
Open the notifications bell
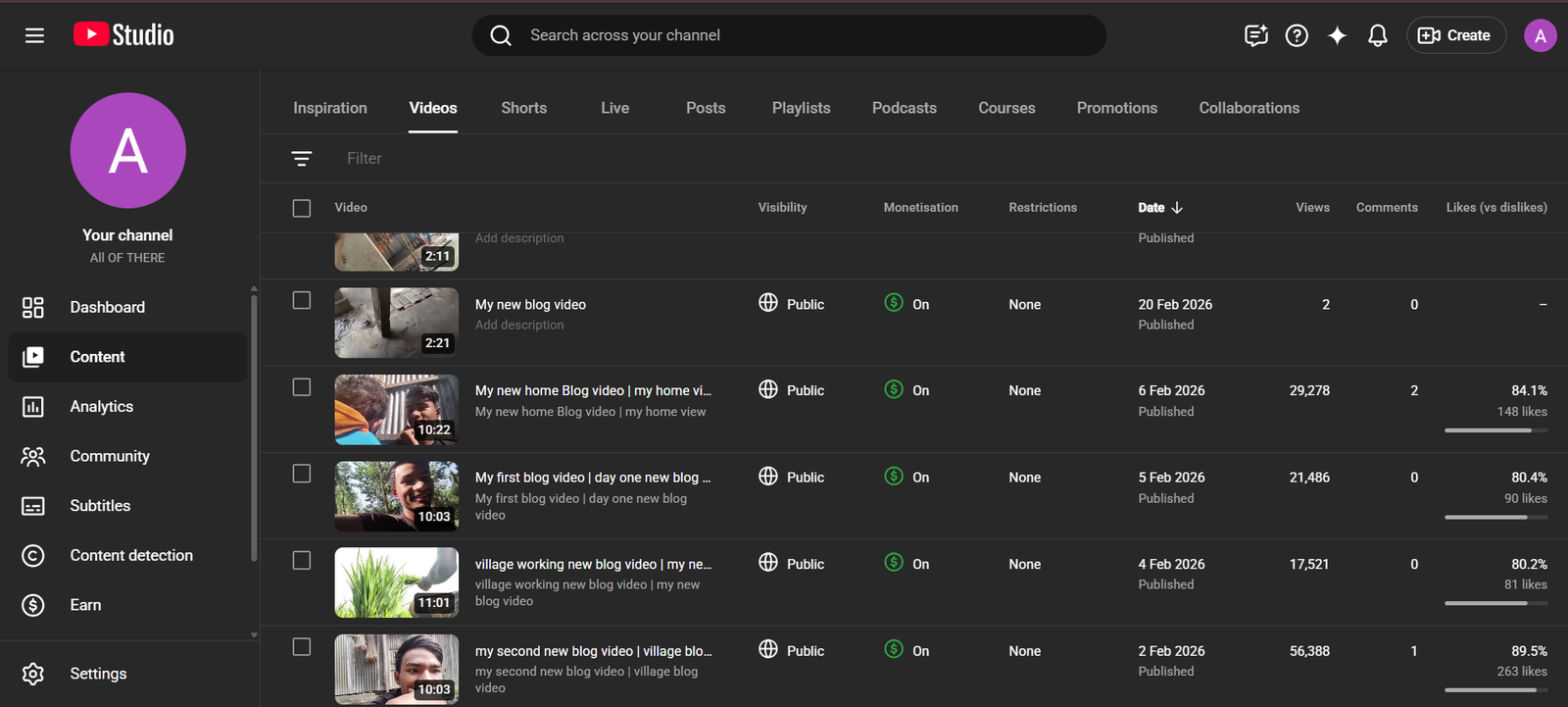point(1377,35)
